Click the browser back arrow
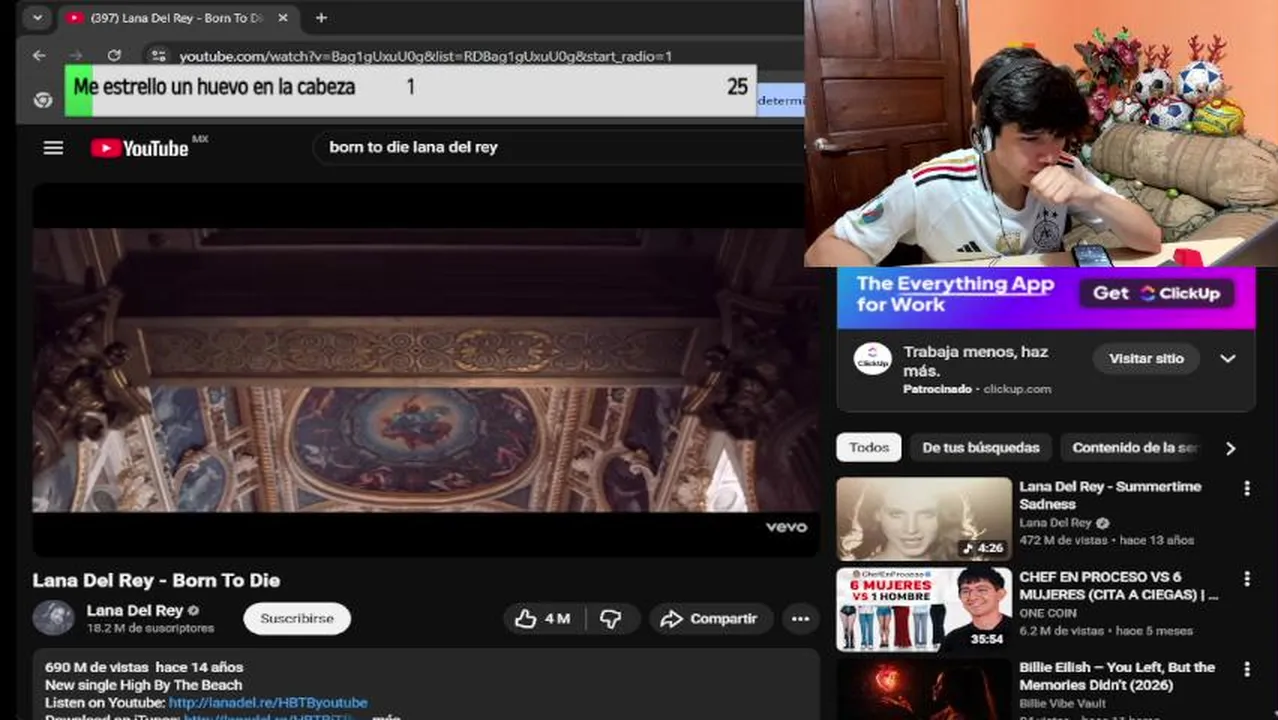 point(39,56)
